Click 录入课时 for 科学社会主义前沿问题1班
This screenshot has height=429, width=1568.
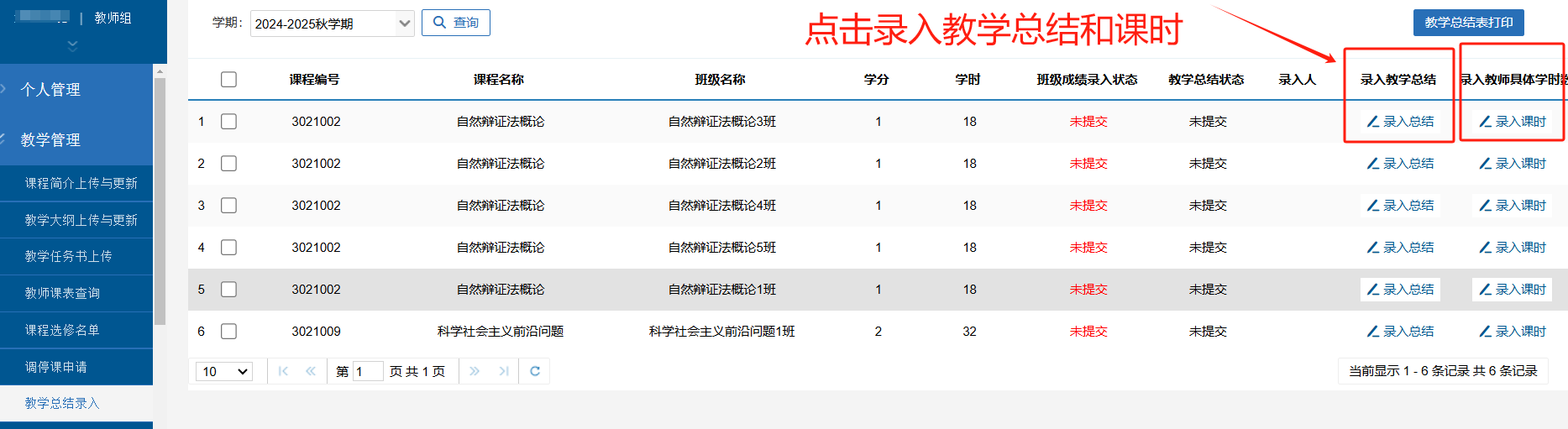(x=1512, y=332)
